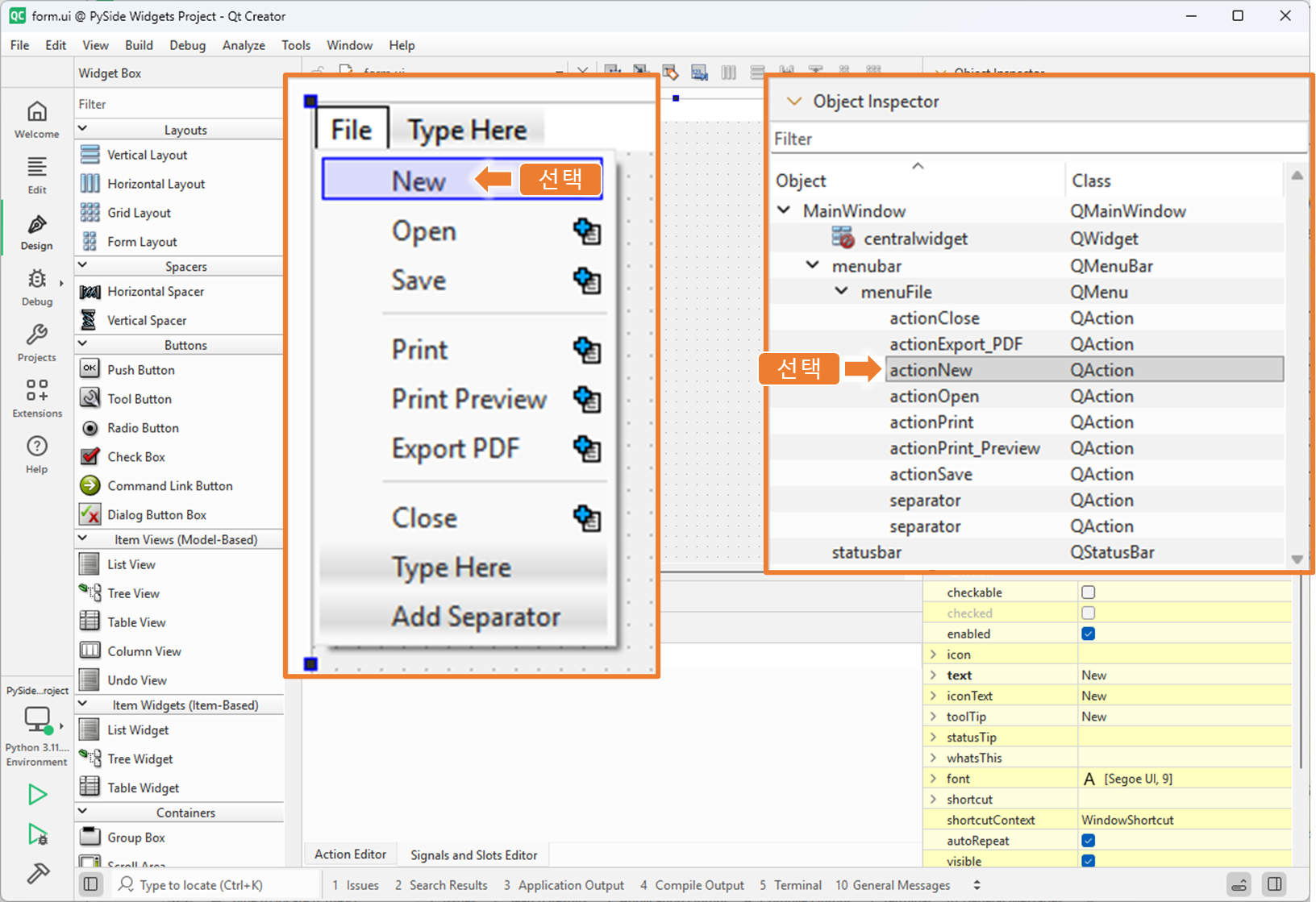Open General Messages pane

pos(893,885)
